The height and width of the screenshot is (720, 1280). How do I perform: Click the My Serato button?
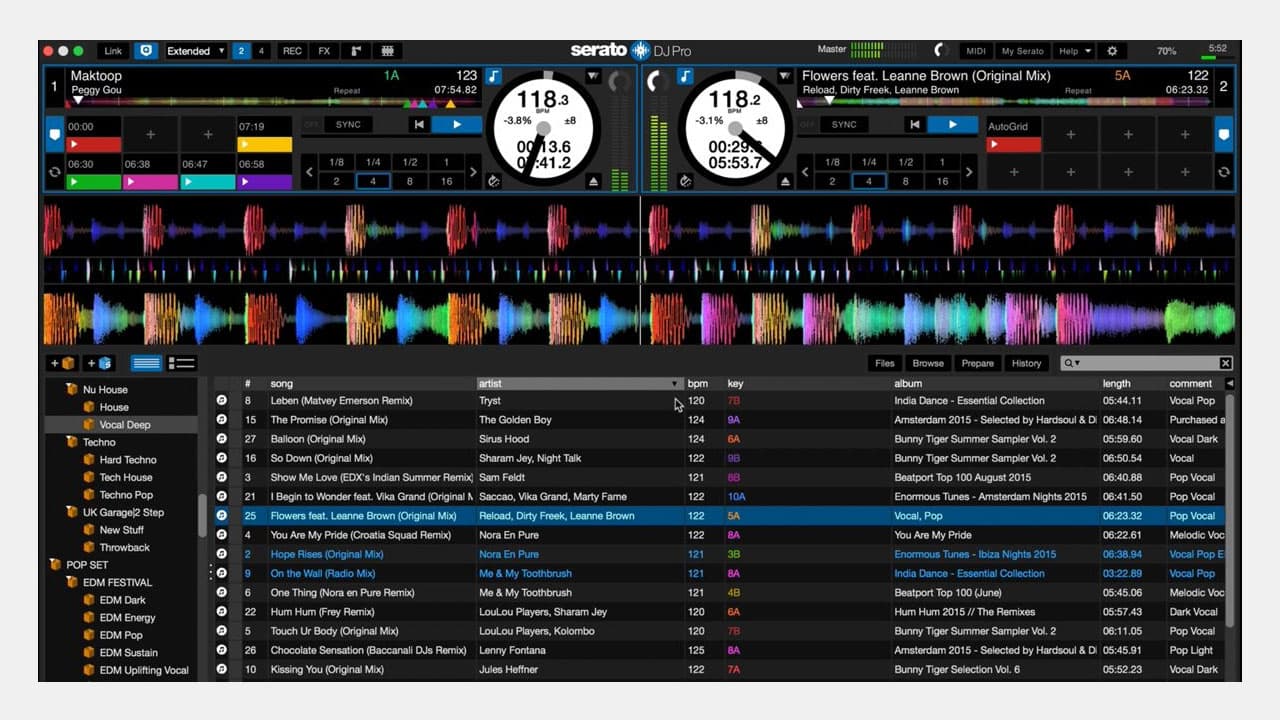click(1021, 50)
